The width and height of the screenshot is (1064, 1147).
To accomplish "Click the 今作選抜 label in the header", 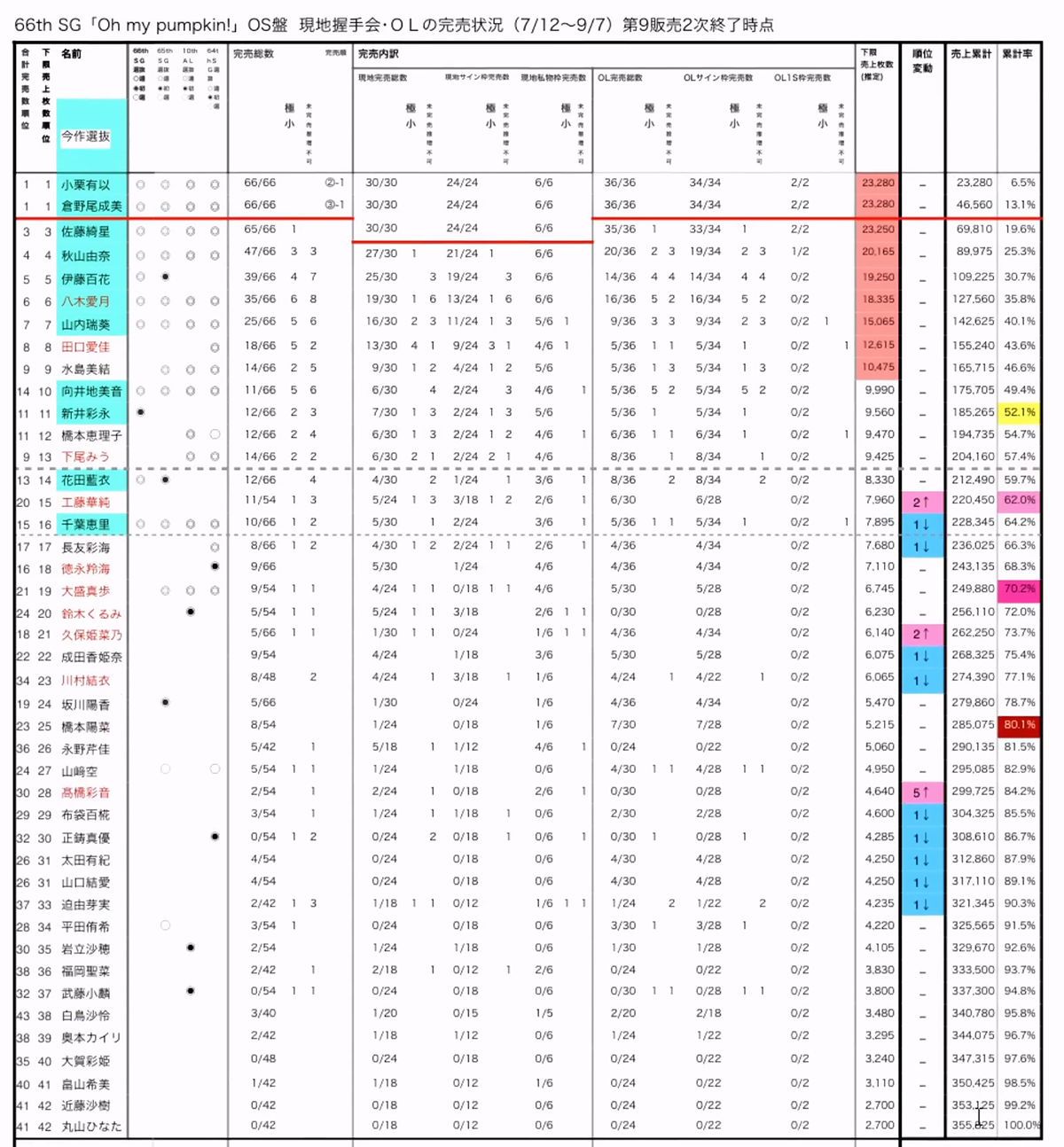I will tap(86, 137).
